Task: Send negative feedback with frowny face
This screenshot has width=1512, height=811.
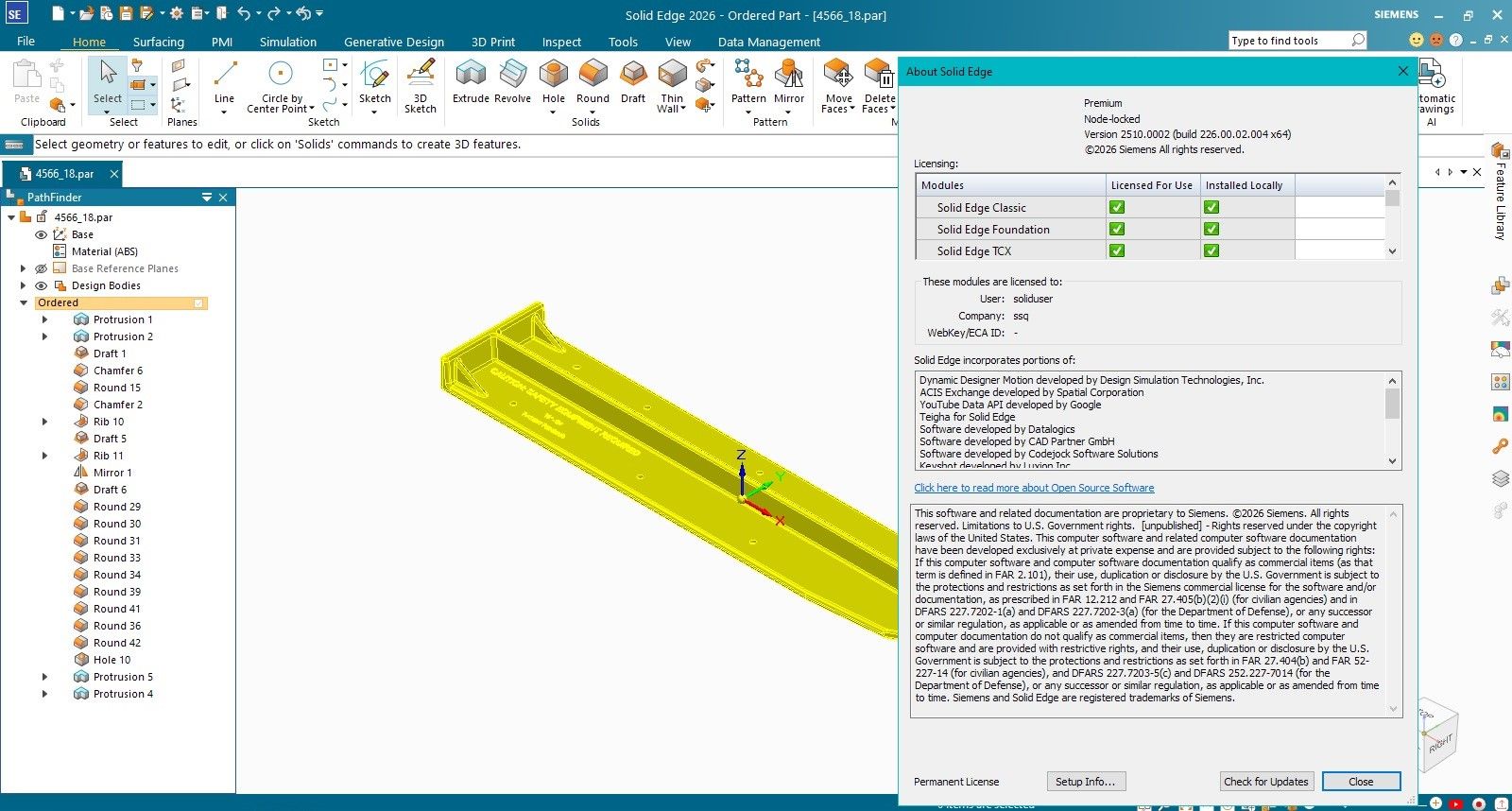Action: pyautogui.click(x=1436, y=40)
